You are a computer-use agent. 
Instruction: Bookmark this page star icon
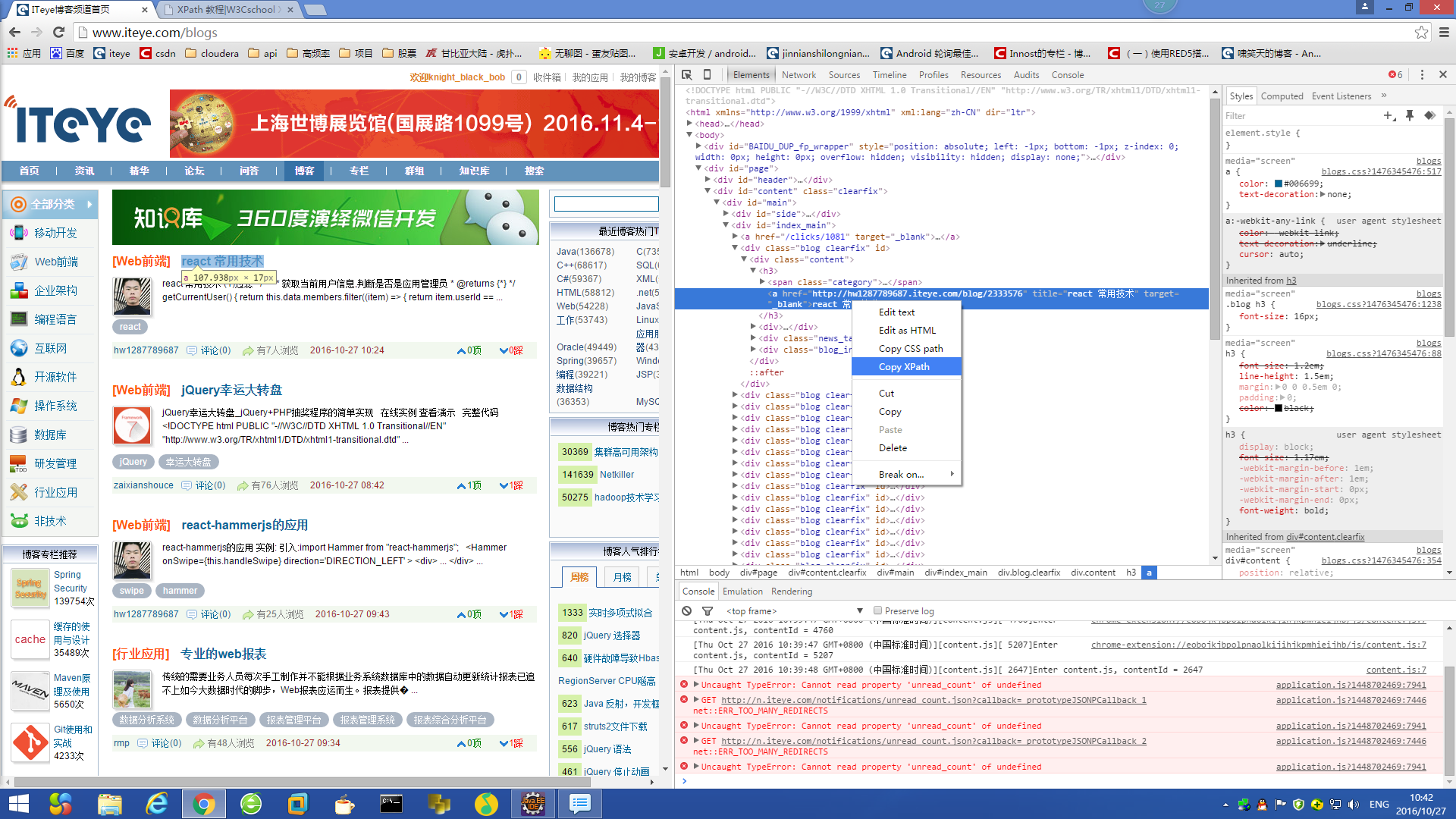[1421, 32]
